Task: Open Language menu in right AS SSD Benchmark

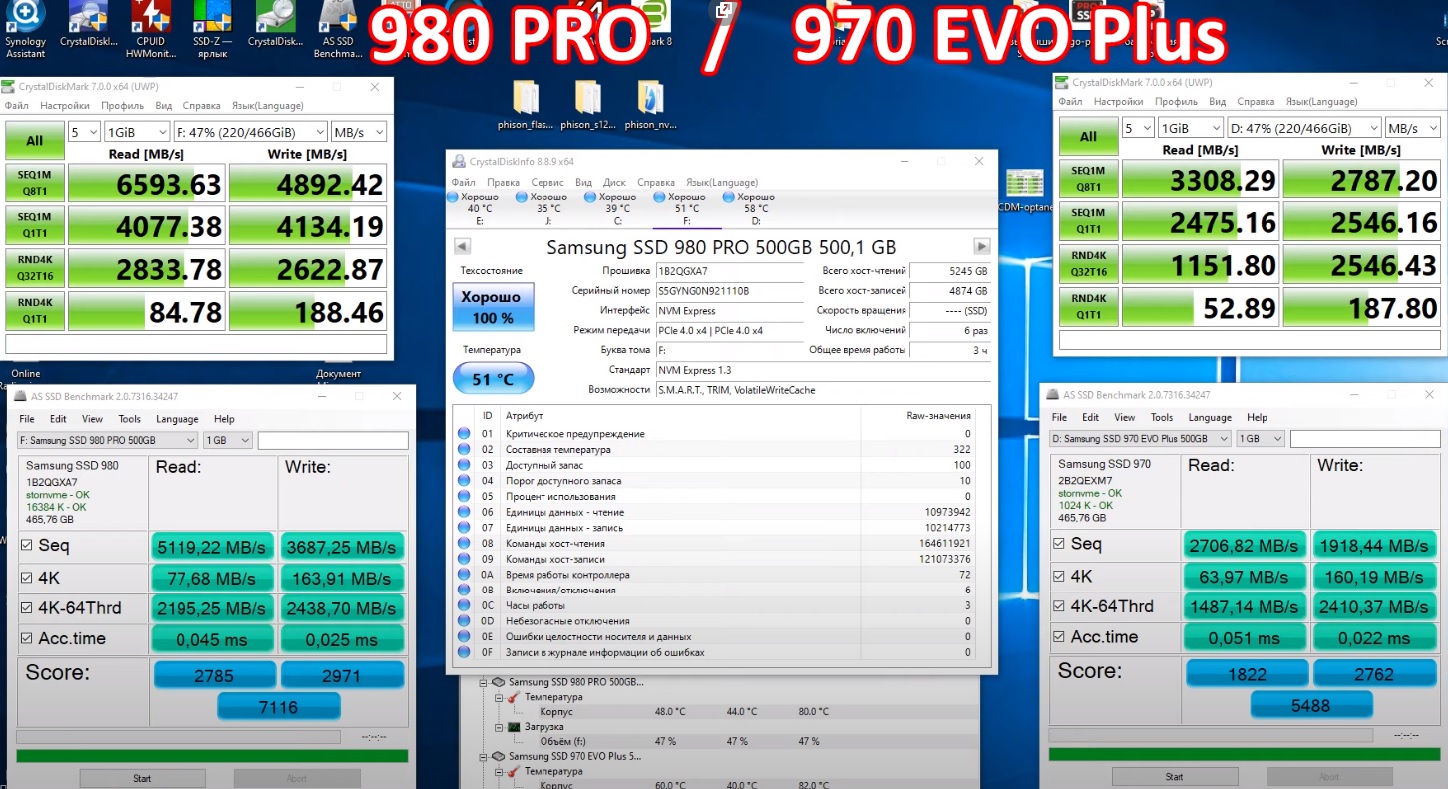Action: (x=1210, y=417)
